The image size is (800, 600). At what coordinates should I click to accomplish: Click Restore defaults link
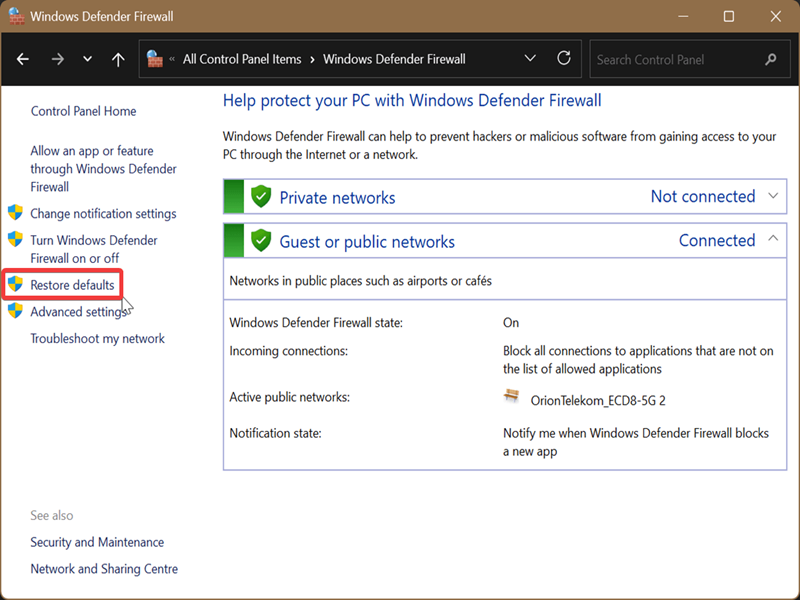pyautogui.click(x=72, y=285)
